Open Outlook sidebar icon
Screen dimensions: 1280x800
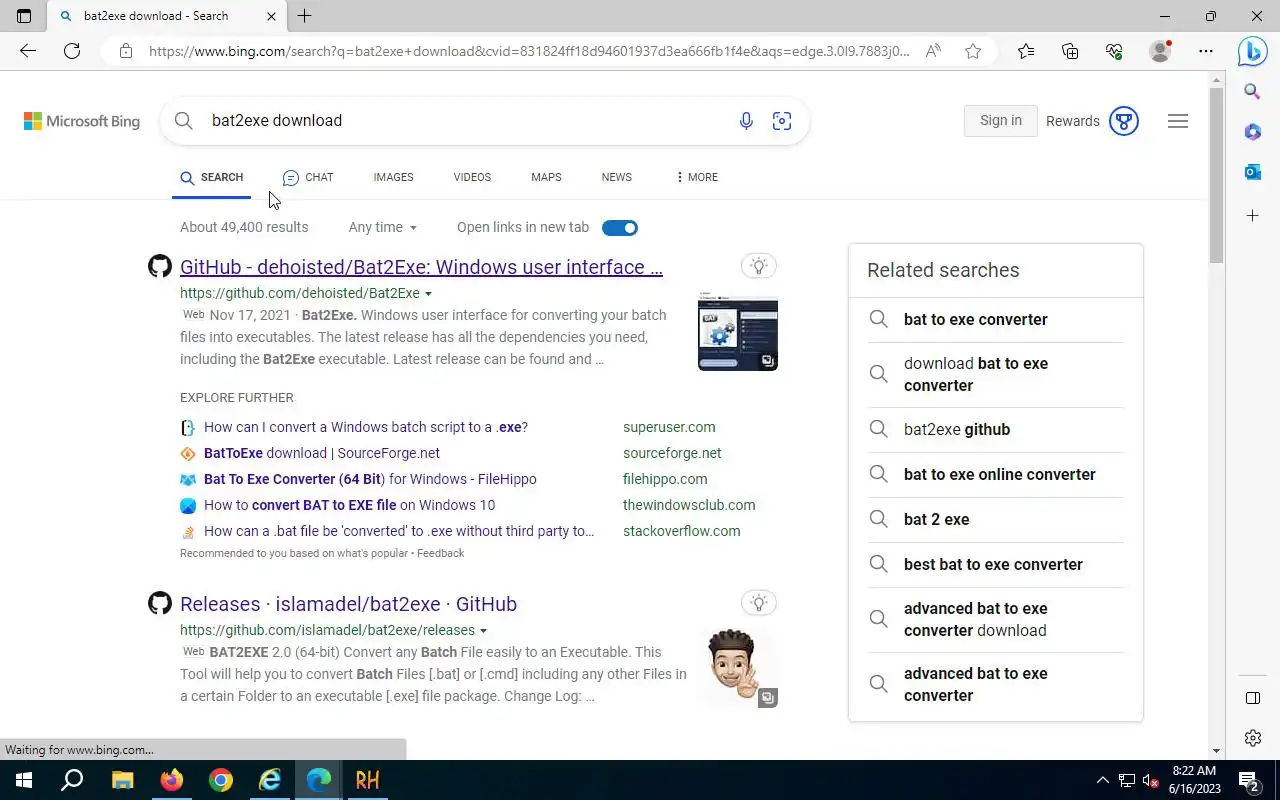pyautogui.click(x=1252, y=172)
